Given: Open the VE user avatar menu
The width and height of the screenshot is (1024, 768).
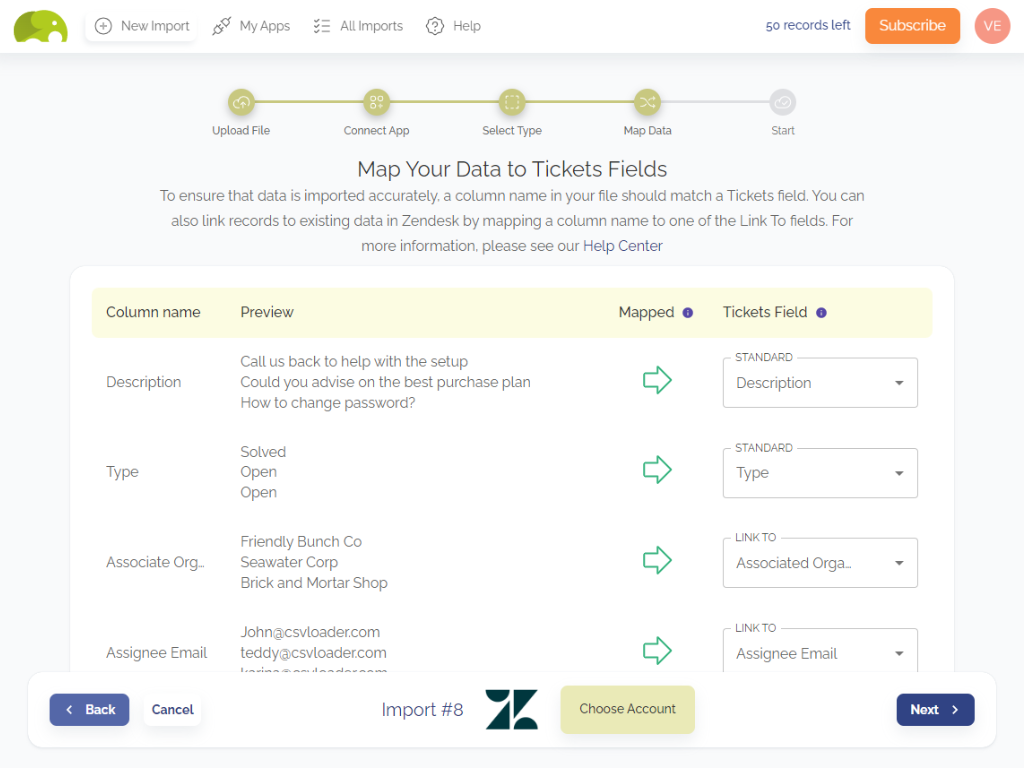Looking at the screenshot, I should click(992, 26).
